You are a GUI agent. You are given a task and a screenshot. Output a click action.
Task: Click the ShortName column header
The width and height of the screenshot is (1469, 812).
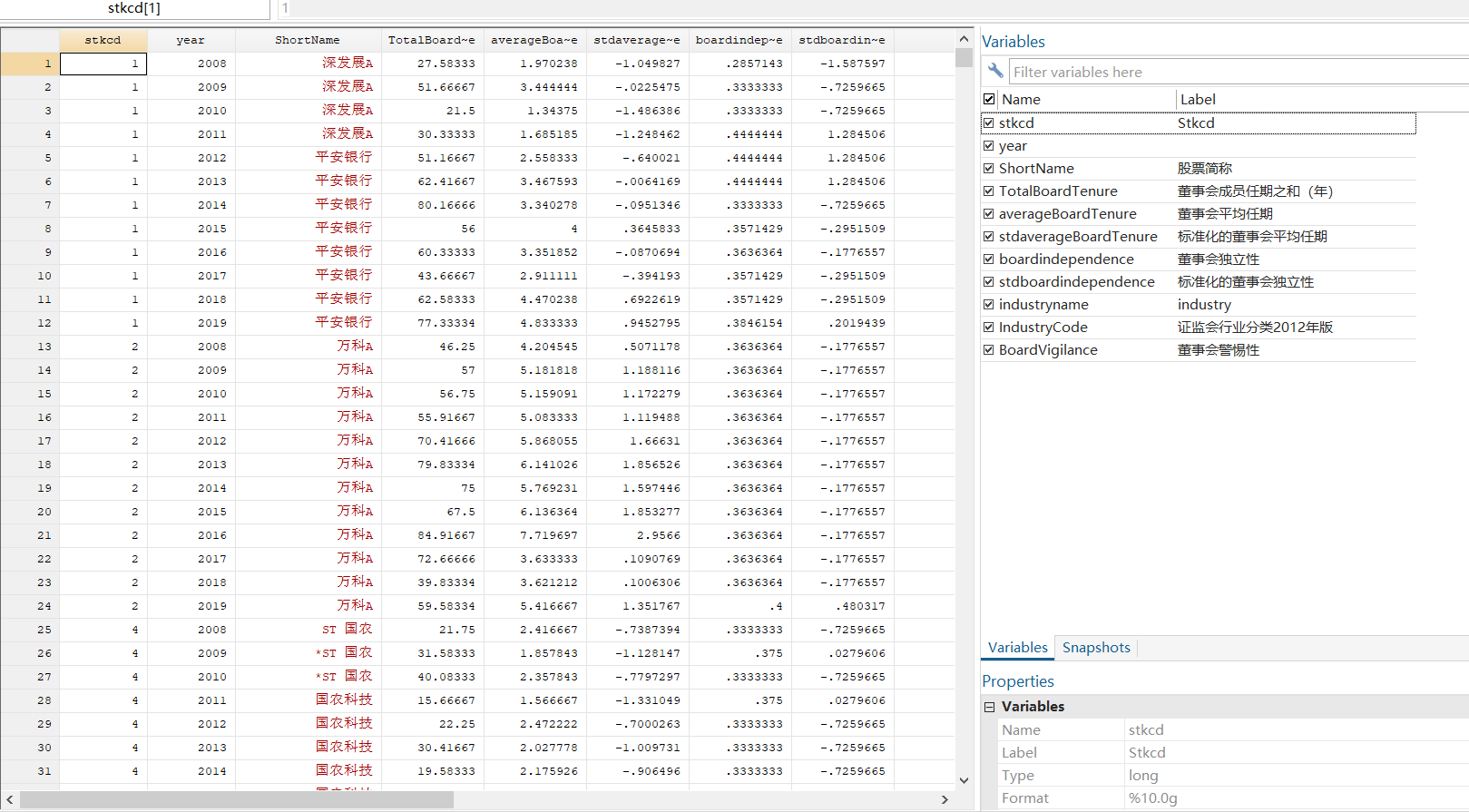point(307,40)
